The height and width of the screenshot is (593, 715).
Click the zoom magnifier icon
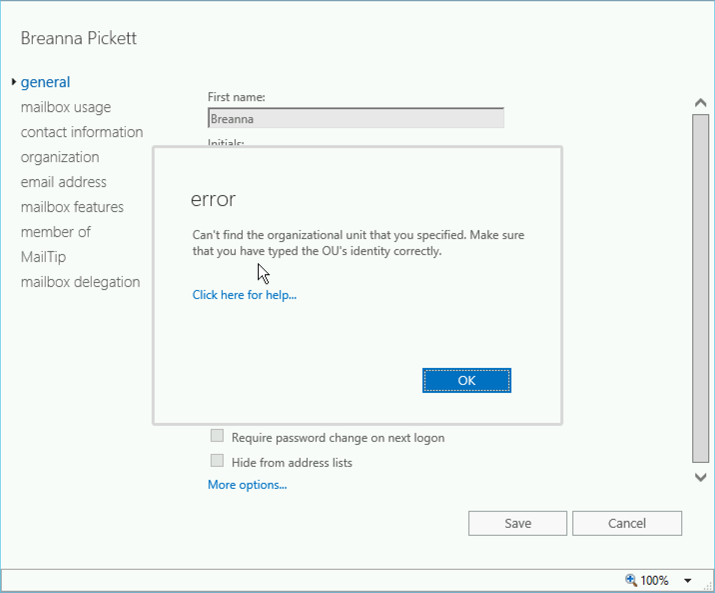[631, 580]
